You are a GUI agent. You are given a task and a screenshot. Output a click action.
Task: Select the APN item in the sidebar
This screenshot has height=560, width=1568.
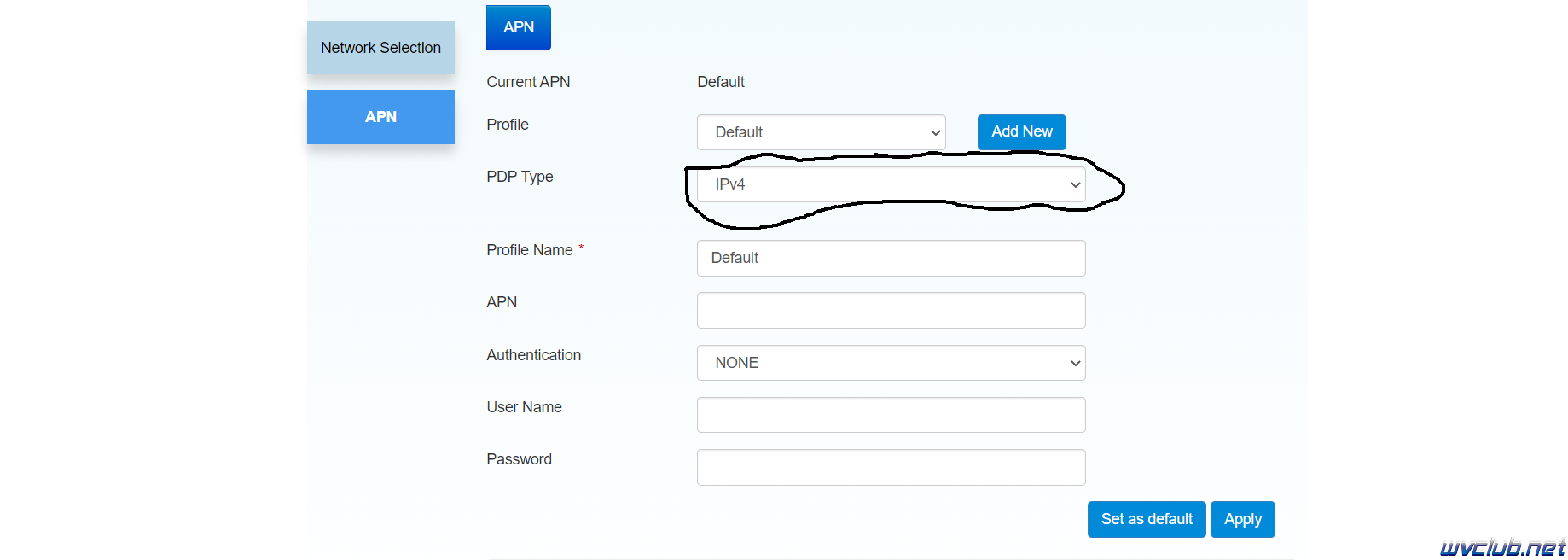(380, 117)
